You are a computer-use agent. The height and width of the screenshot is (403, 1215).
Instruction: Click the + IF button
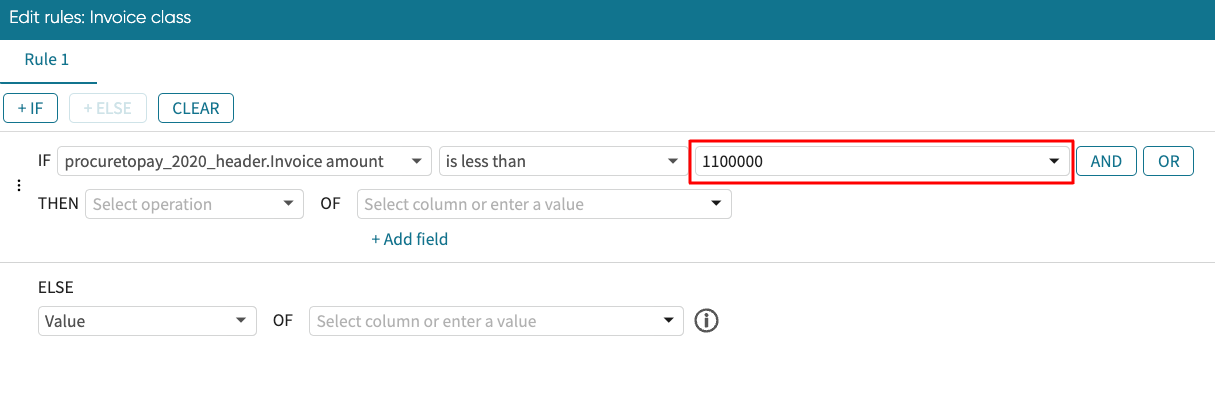(31, 108)
